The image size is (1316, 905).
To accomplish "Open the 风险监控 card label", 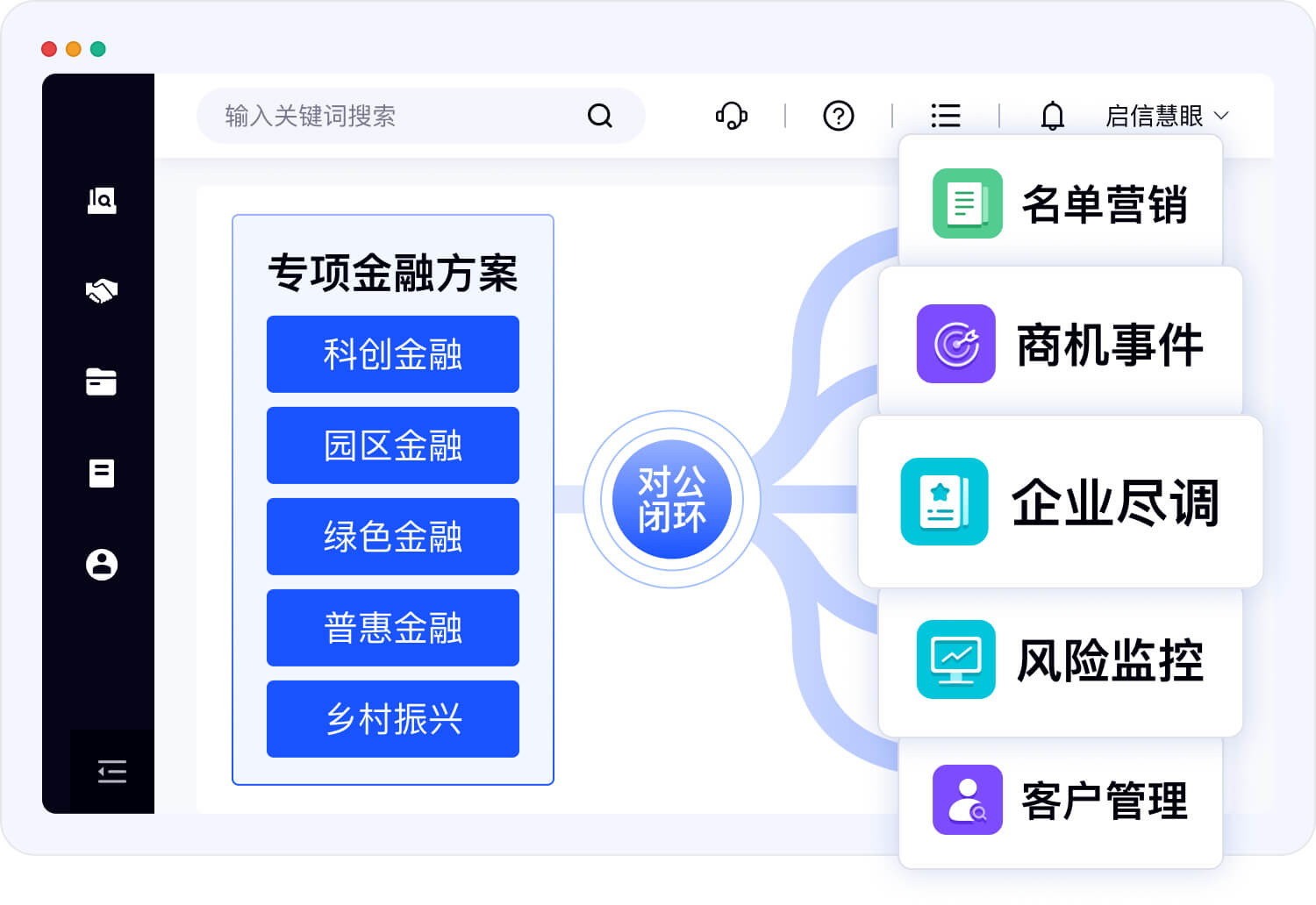I will [x=1110, y=660].
